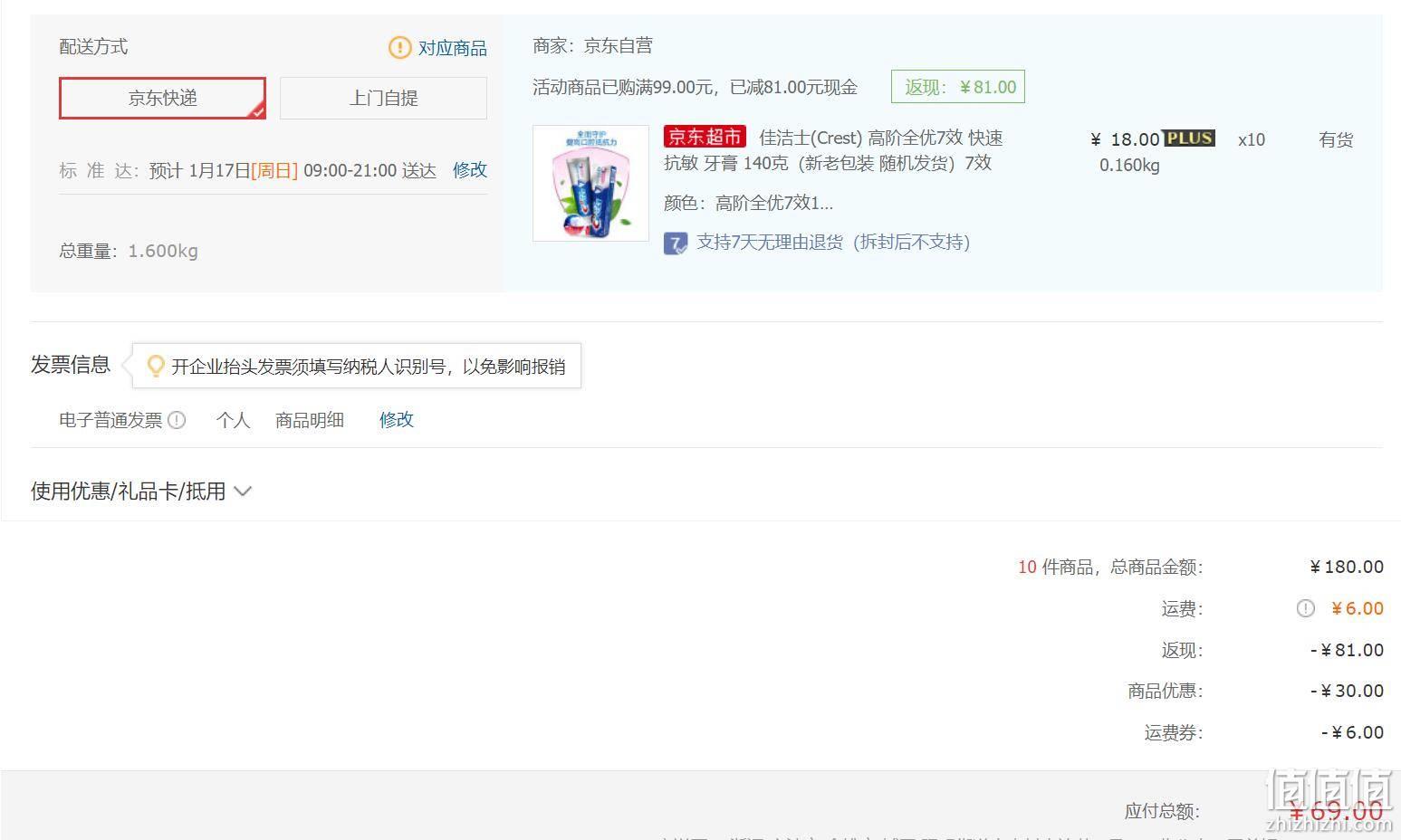Click the 总重量 1.600kg text
Image resolution: width=1401 pixels, height=840 pixels.
pos(129,251)
